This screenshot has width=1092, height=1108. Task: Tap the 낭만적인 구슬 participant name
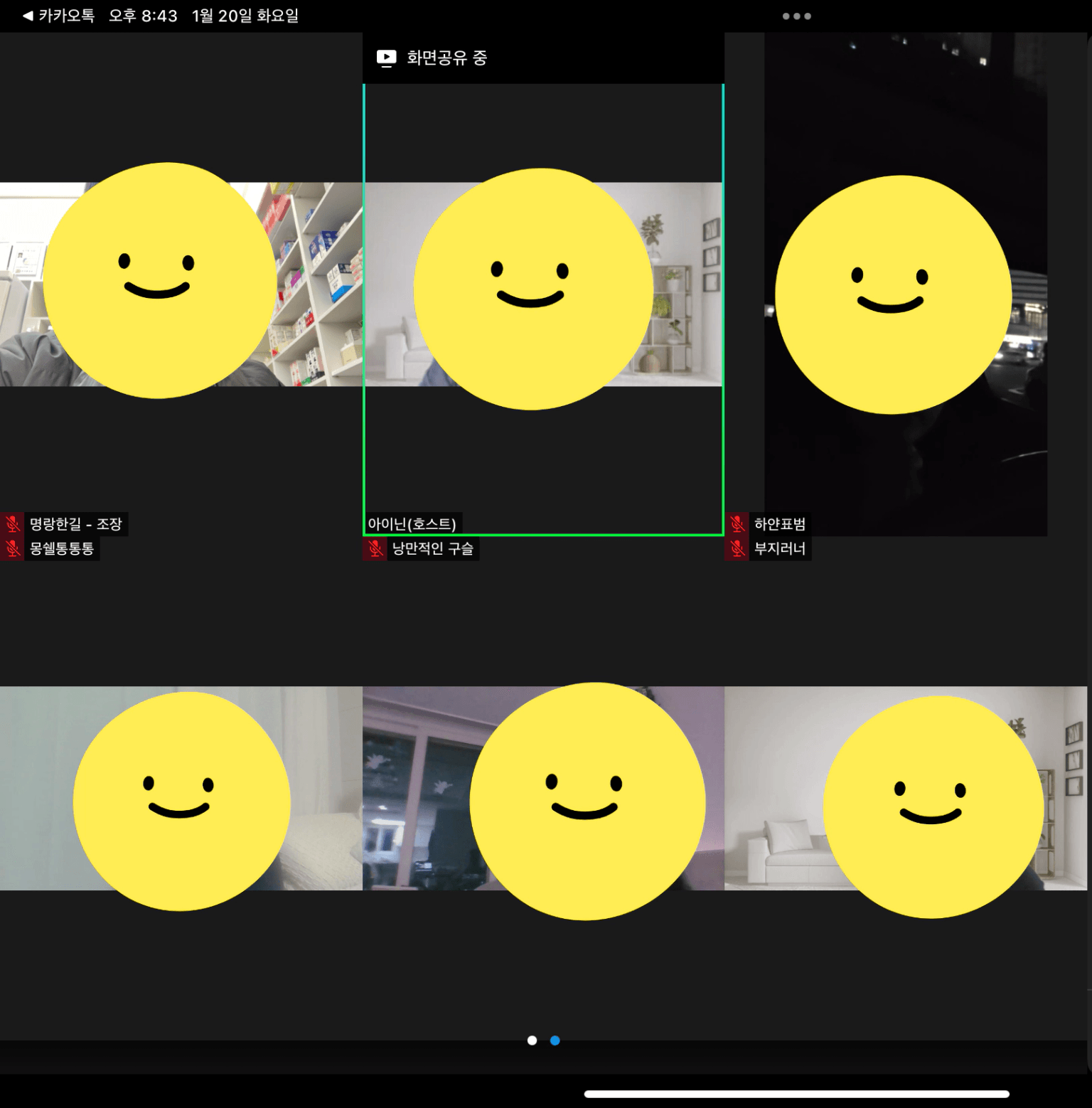tap(432, 548)
